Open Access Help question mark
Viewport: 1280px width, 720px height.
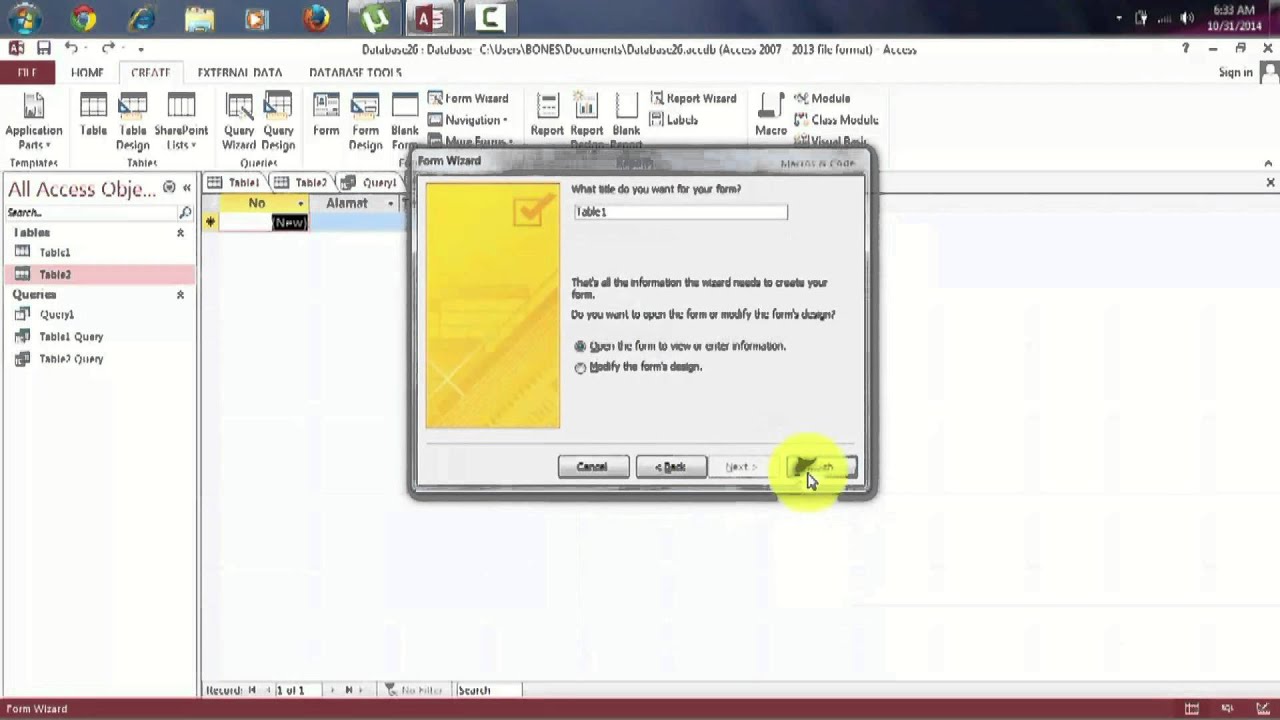[x=1186, y=49]
